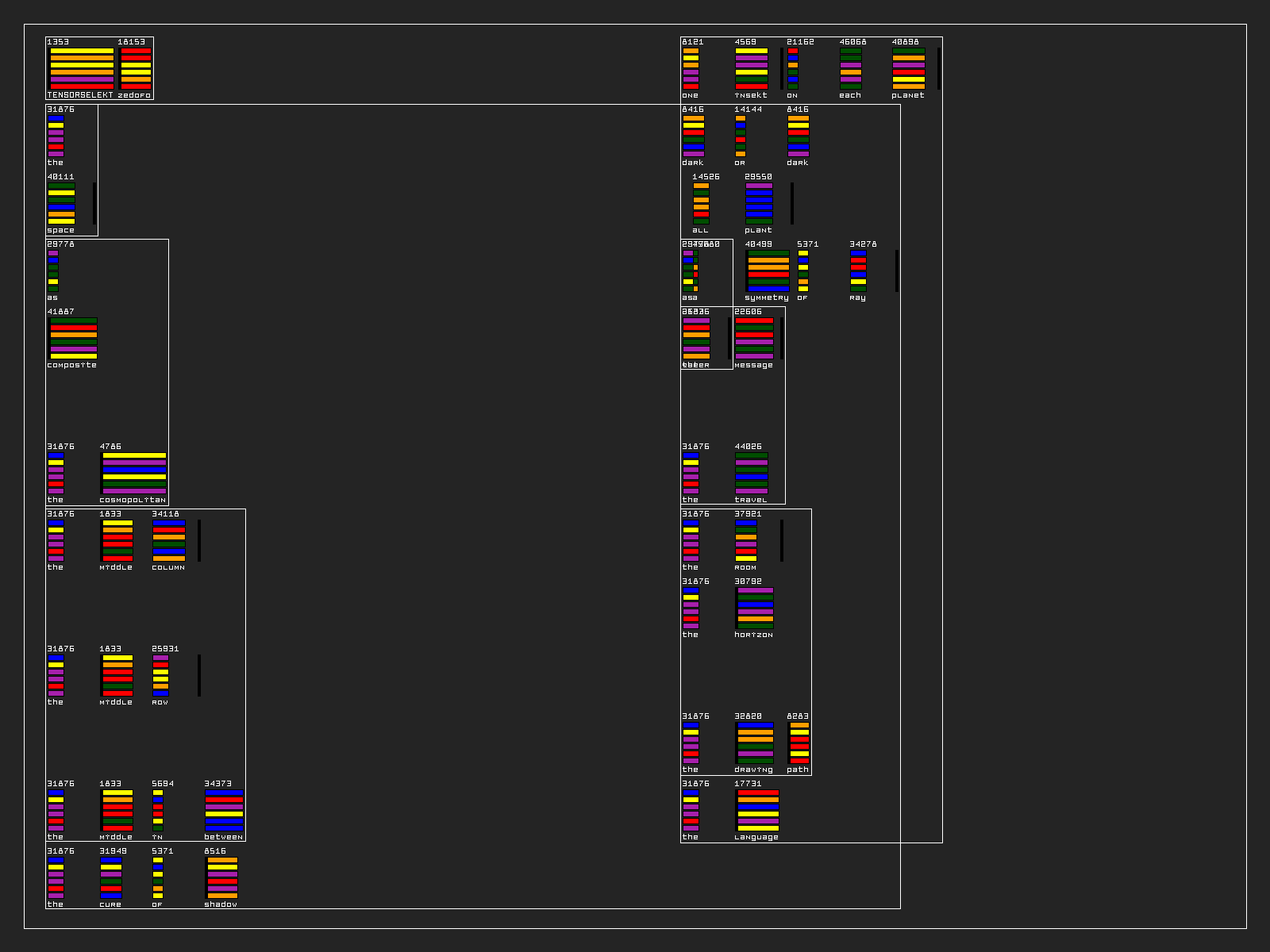The height and width of the screenshot is (952, 1270).
Task: Click the black vertical bar beside 'plant'
Action: coord(791,203)
